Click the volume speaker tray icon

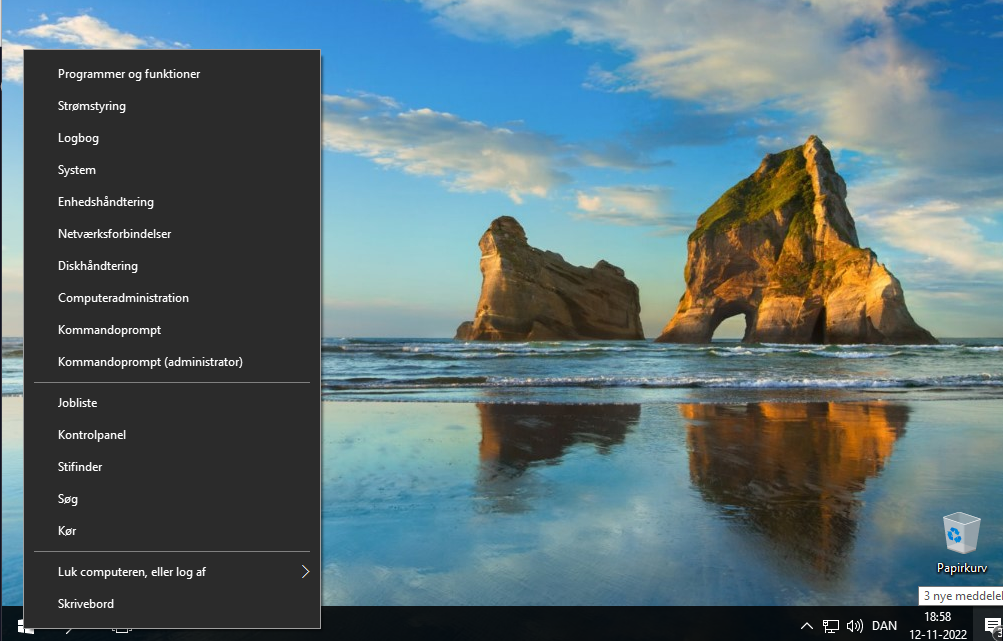(x=854, y=626)
